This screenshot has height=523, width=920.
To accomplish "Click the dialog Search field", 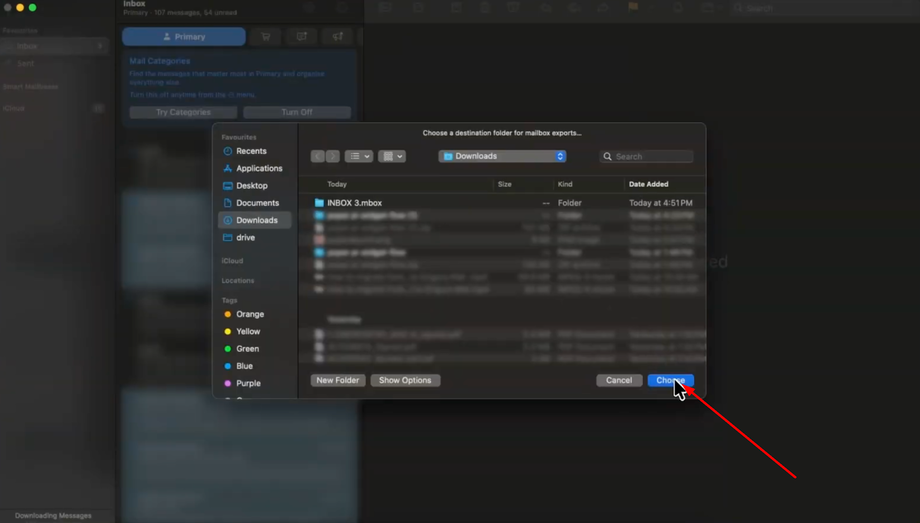I will pyautogui.click(x=647, y=157).
